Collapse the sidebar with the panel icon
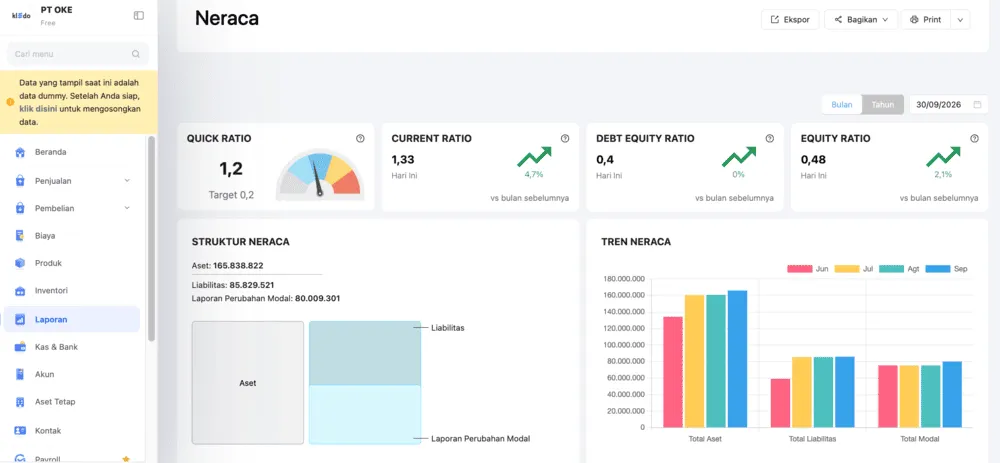Screen dimensions: 1000x463 138,15
